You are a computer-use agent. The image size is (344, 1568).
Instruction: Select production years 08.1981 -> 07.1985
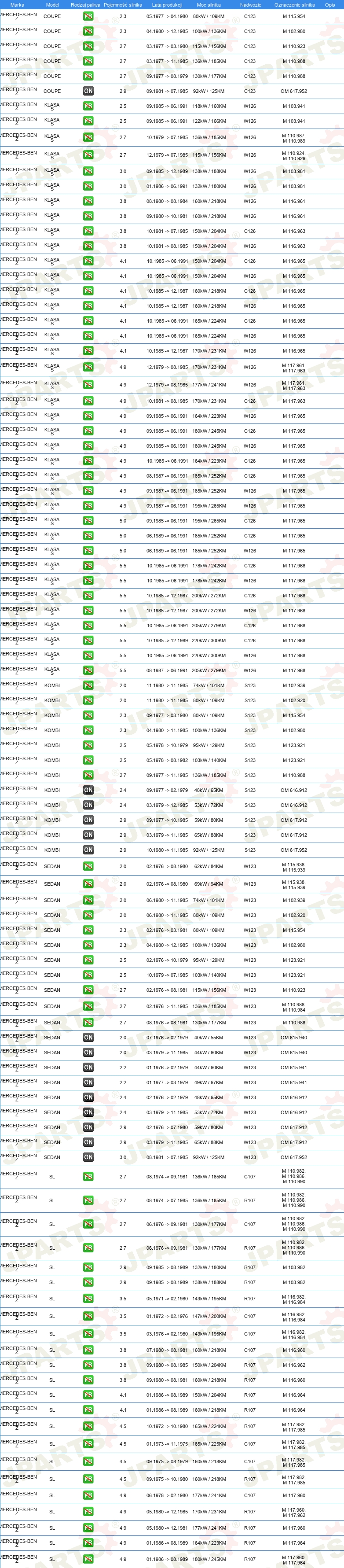click(167, 1158)
